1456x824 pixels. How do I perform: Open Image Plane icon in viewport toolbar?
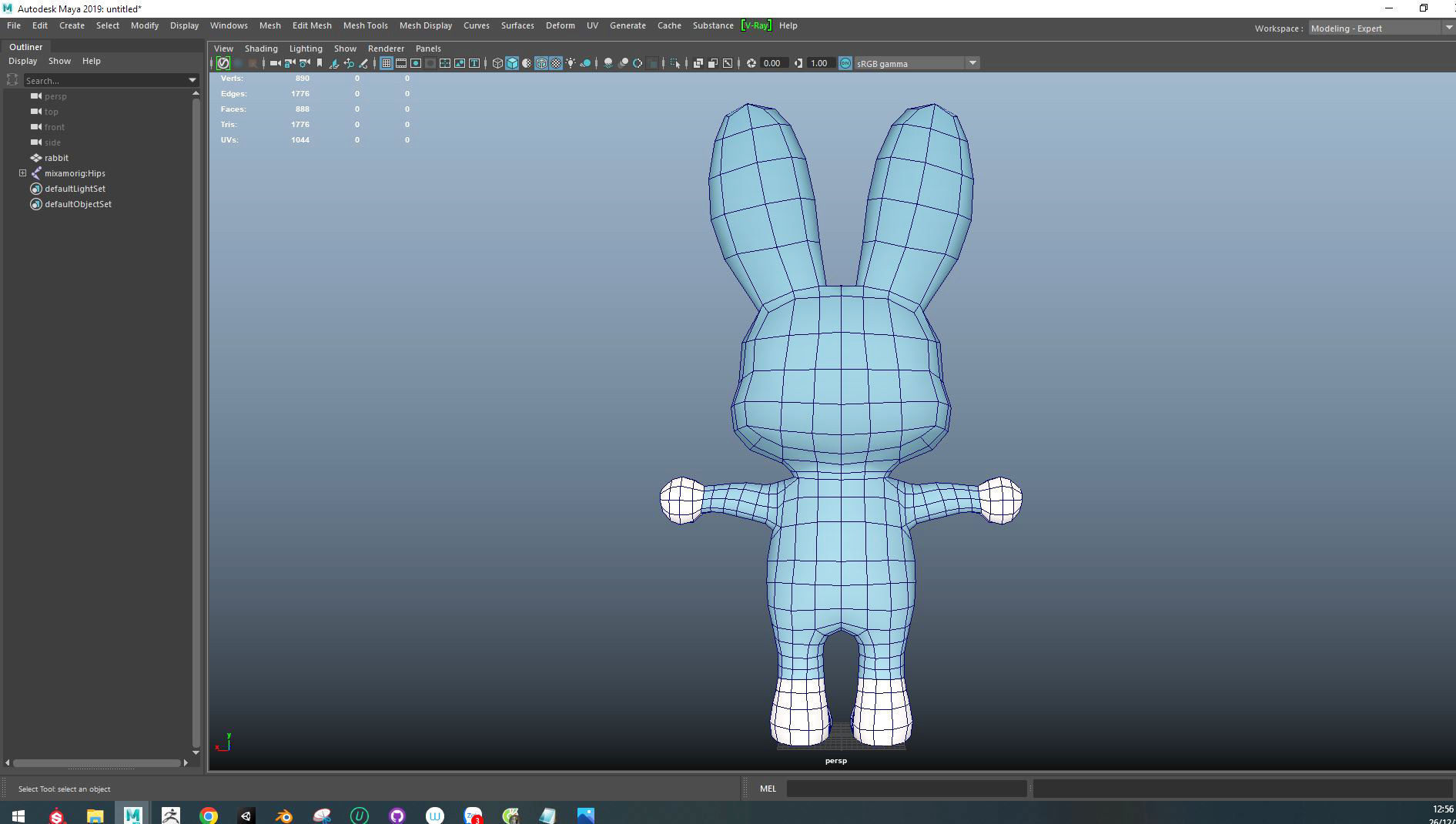pos(334,63)
